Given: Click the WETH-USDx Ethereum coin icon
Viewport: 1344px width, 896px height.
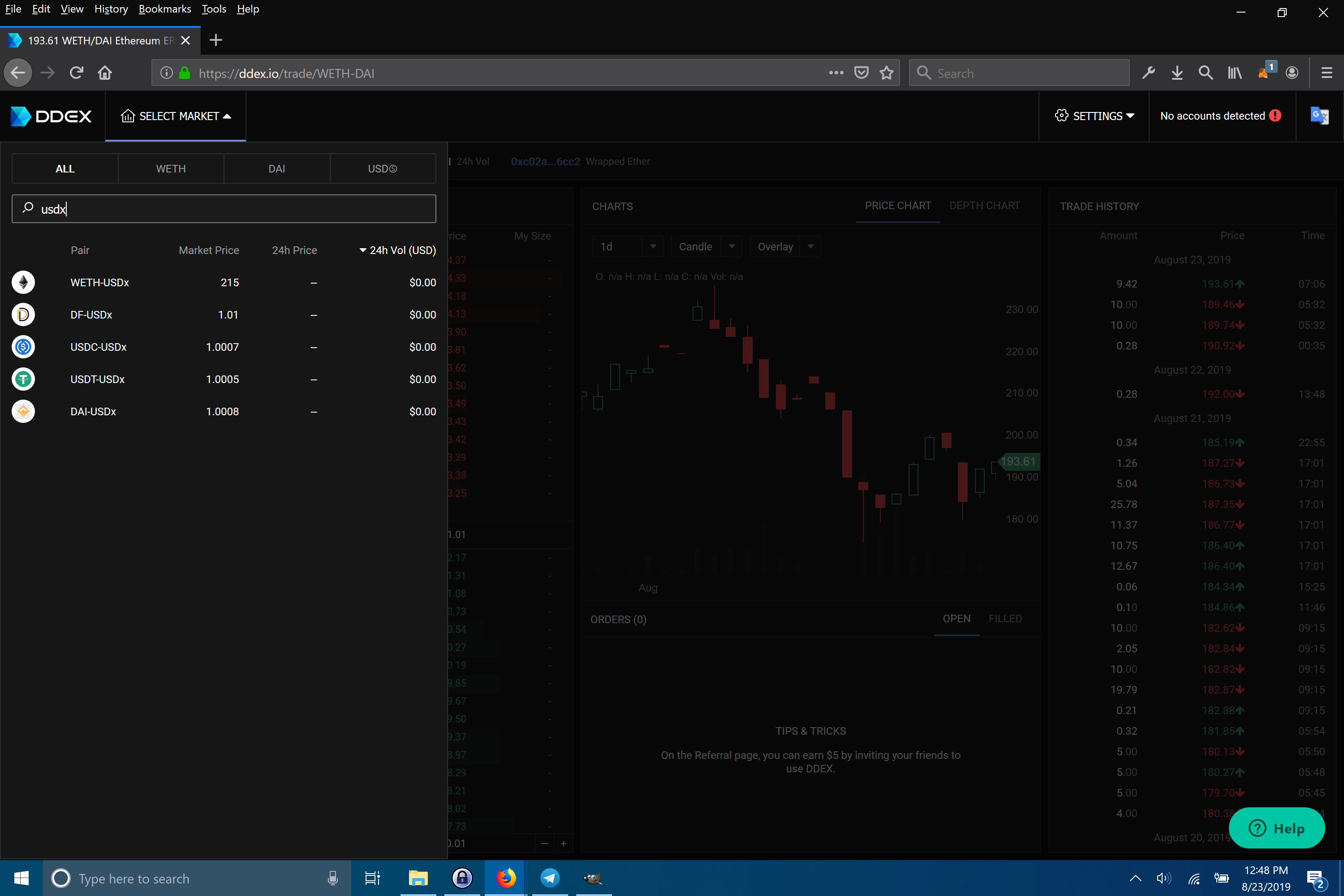Looking at the screenshot, I should point(23,282).
